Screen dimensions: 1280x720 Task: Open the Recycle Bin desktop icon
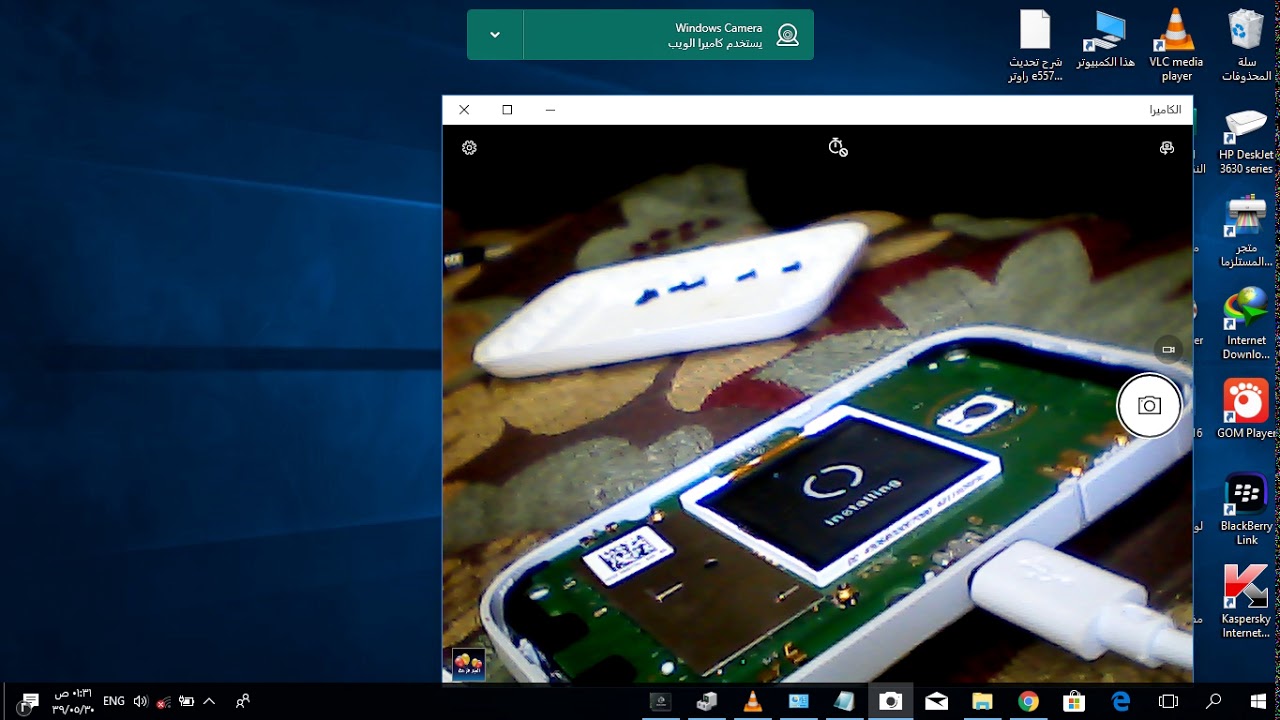click(x=1246, y=46)
